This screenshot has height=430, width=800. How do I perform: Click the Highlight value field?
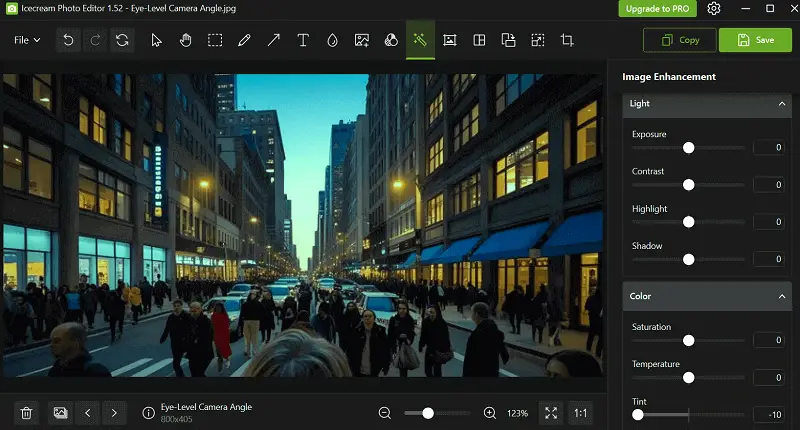pyautogui.click(x=769, y=222)
